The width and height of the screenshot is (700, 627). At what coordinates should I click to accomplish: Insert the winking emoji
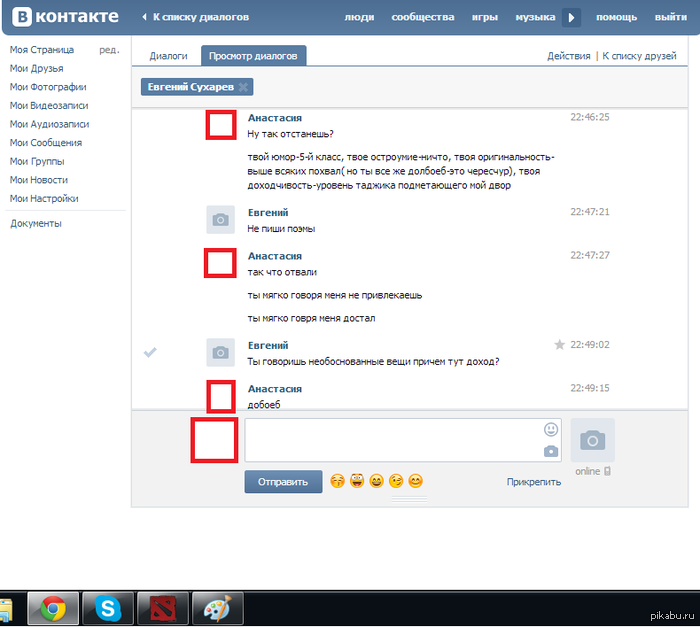396,481
